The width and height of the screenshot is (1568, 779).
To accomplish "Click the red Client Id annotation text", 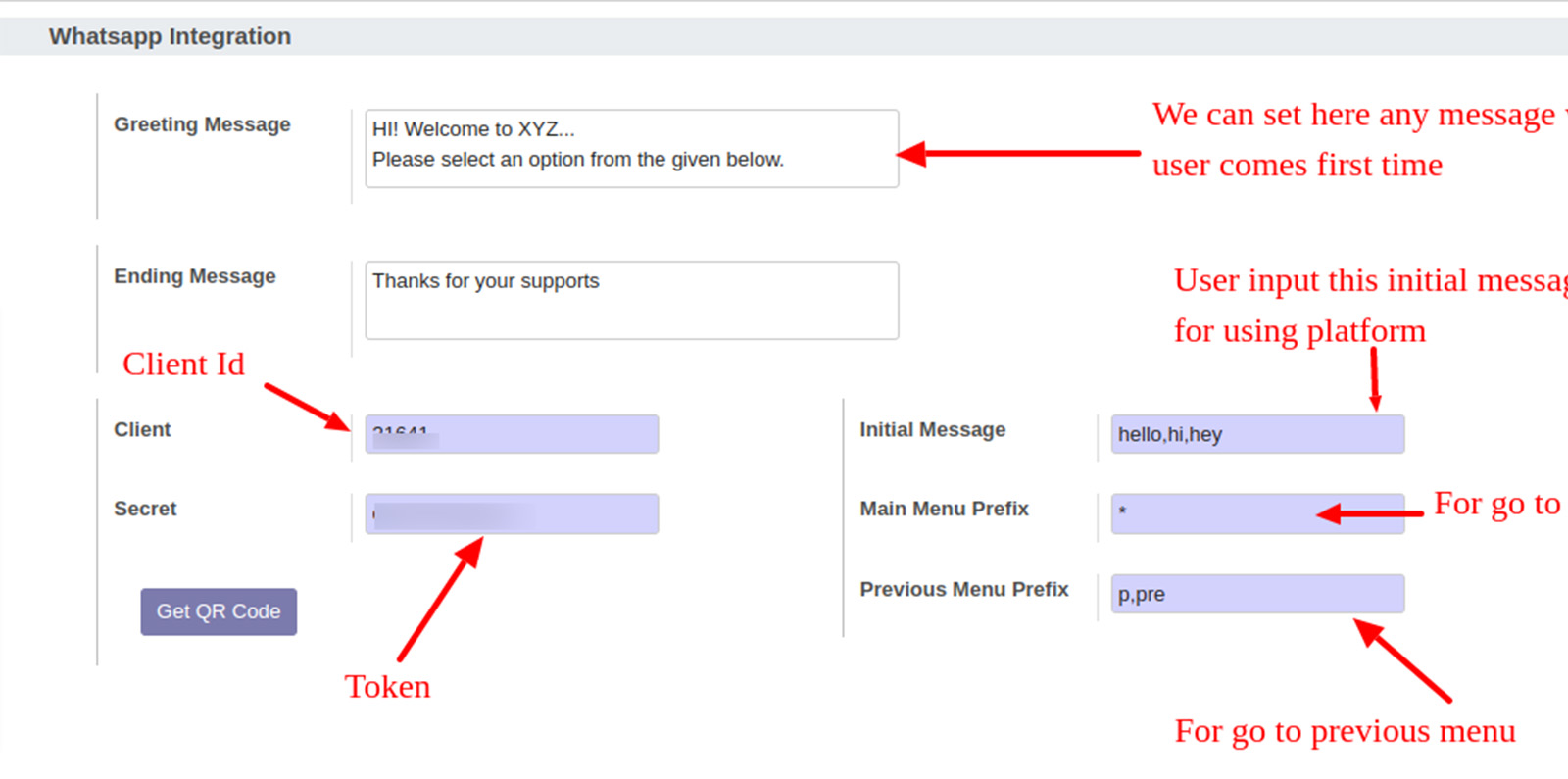I will [183, 364].
